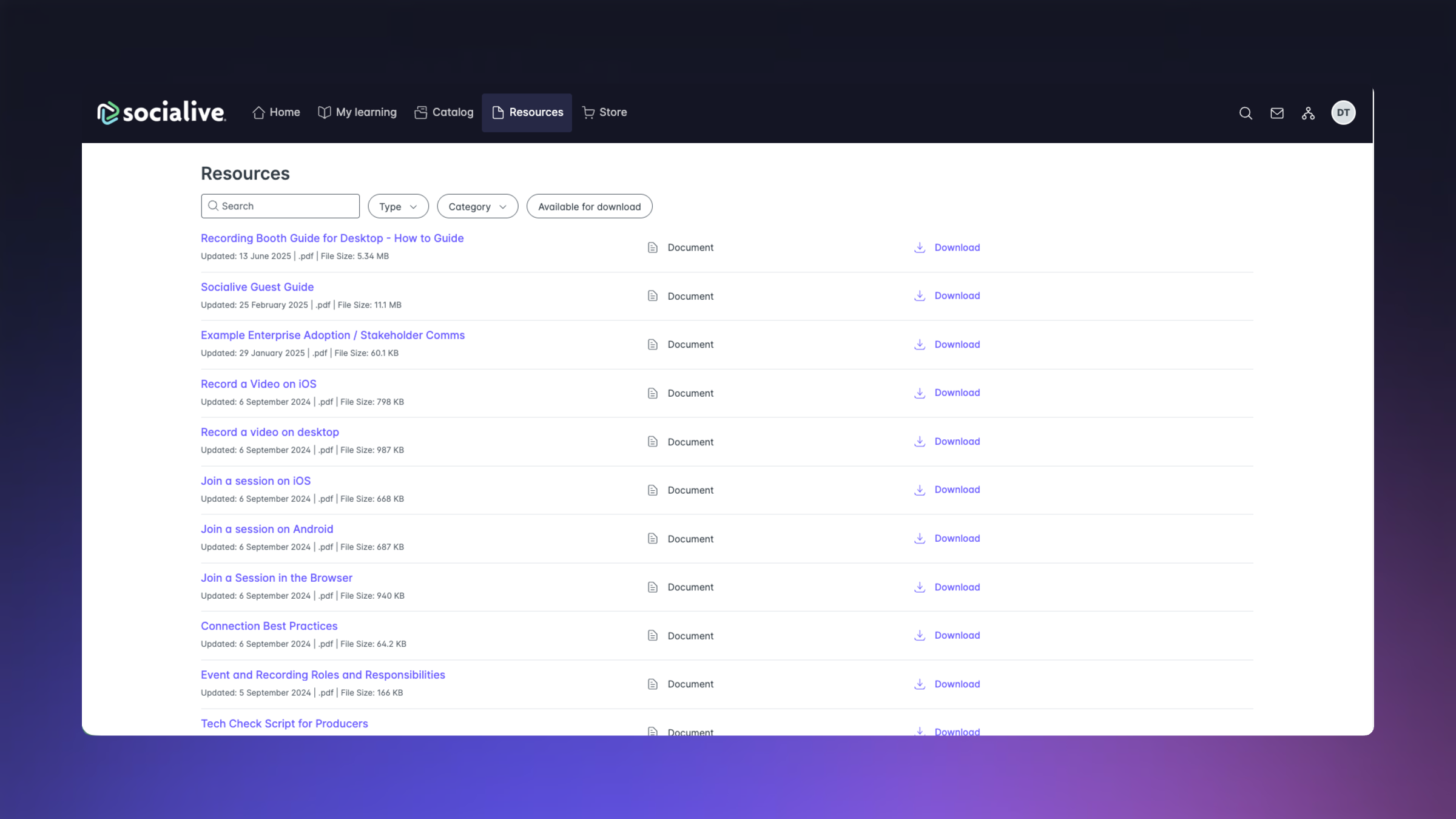
Task: Click download icon for Socialive Guest Guide
Action: 920,295
